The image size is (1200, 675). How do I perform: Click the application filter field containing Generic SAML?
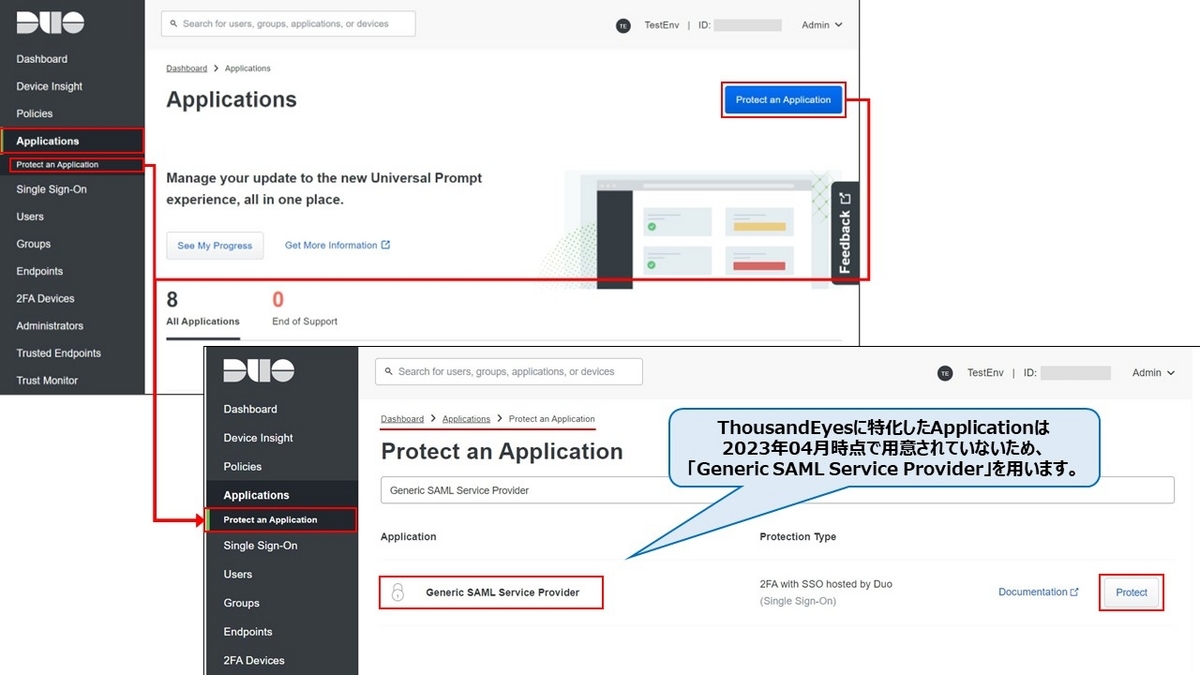[x=777, y=490]
